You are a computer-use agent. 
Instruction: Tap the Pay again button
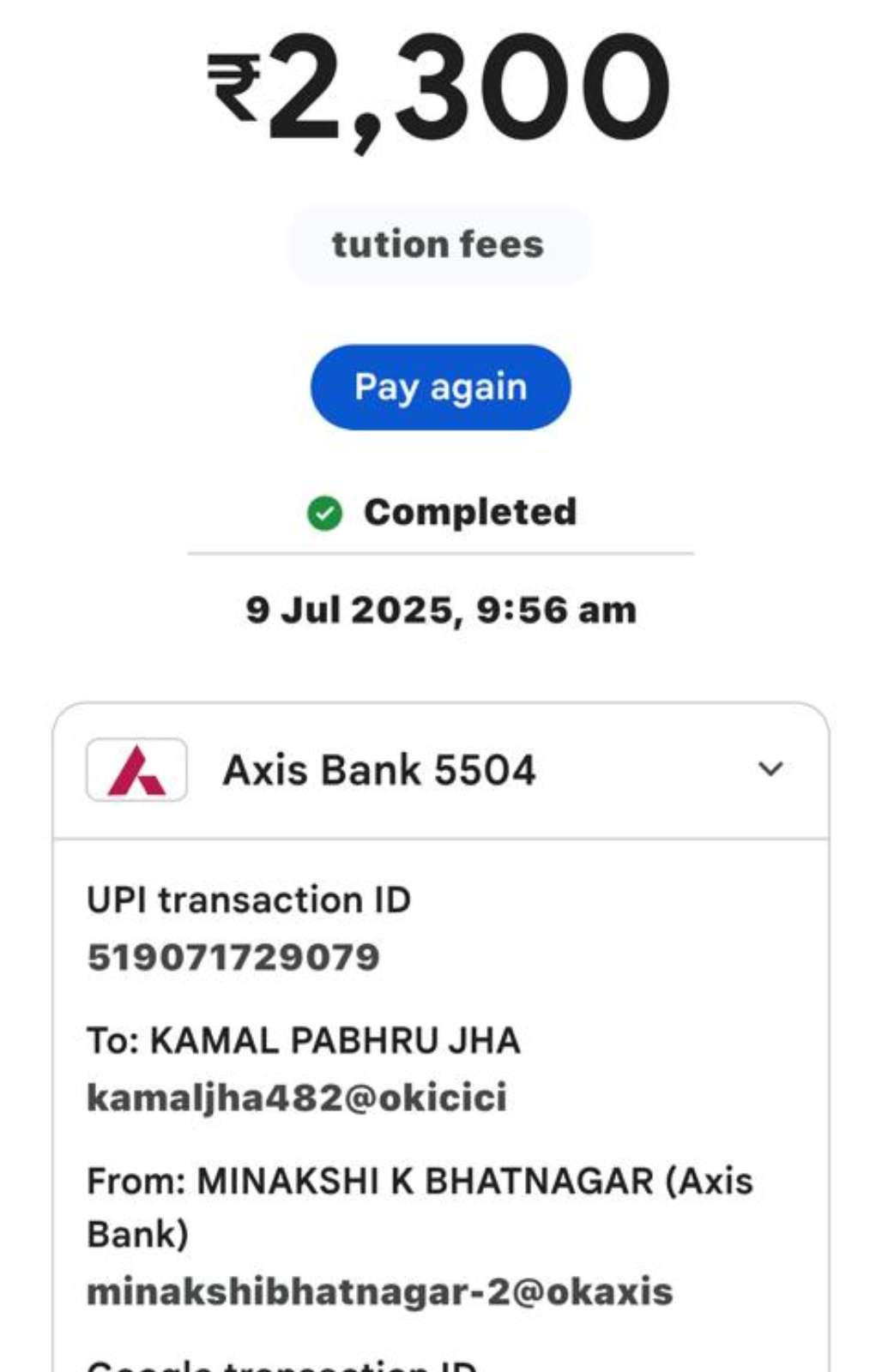click(440, 388)
